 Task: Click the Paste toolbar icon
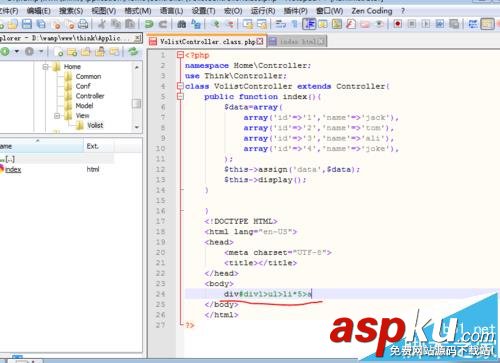point(130,24)
